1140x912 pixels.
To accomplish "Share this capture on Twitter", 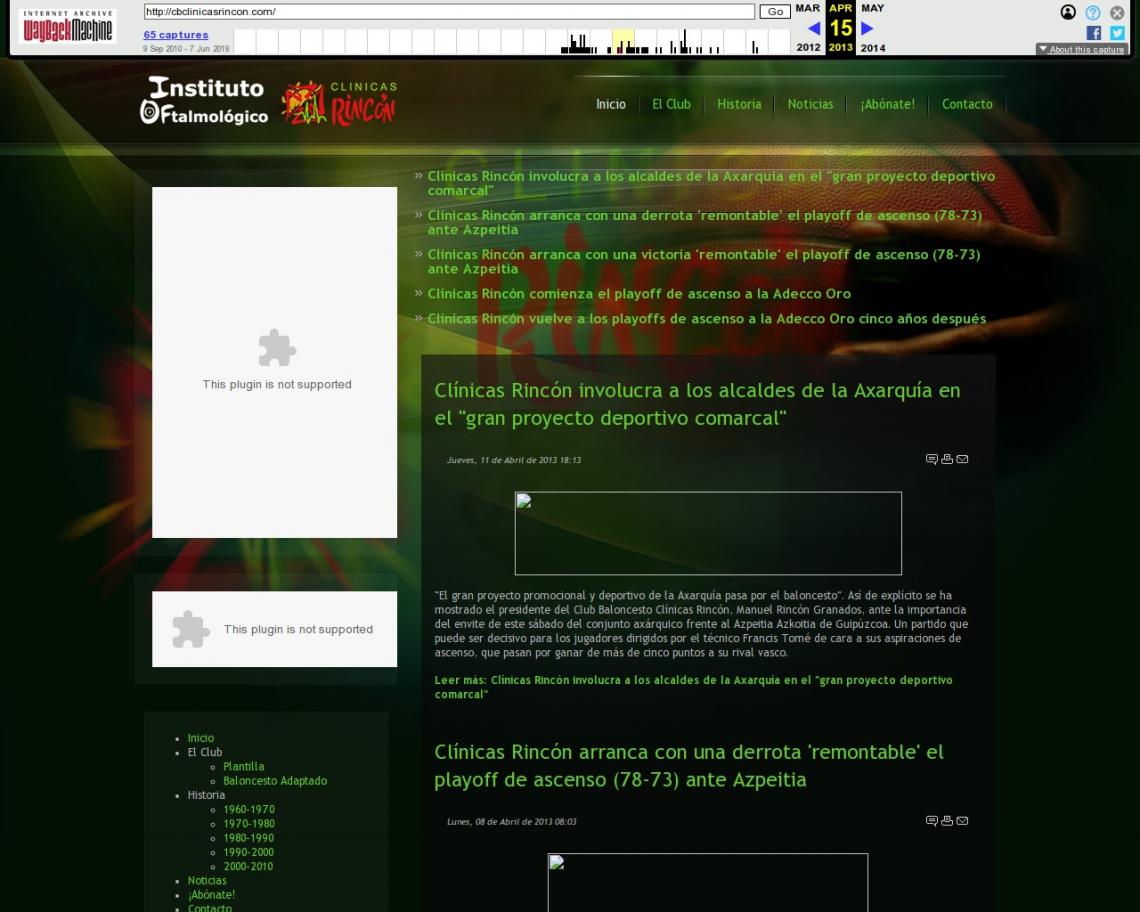I will [x=1117, y=33].
